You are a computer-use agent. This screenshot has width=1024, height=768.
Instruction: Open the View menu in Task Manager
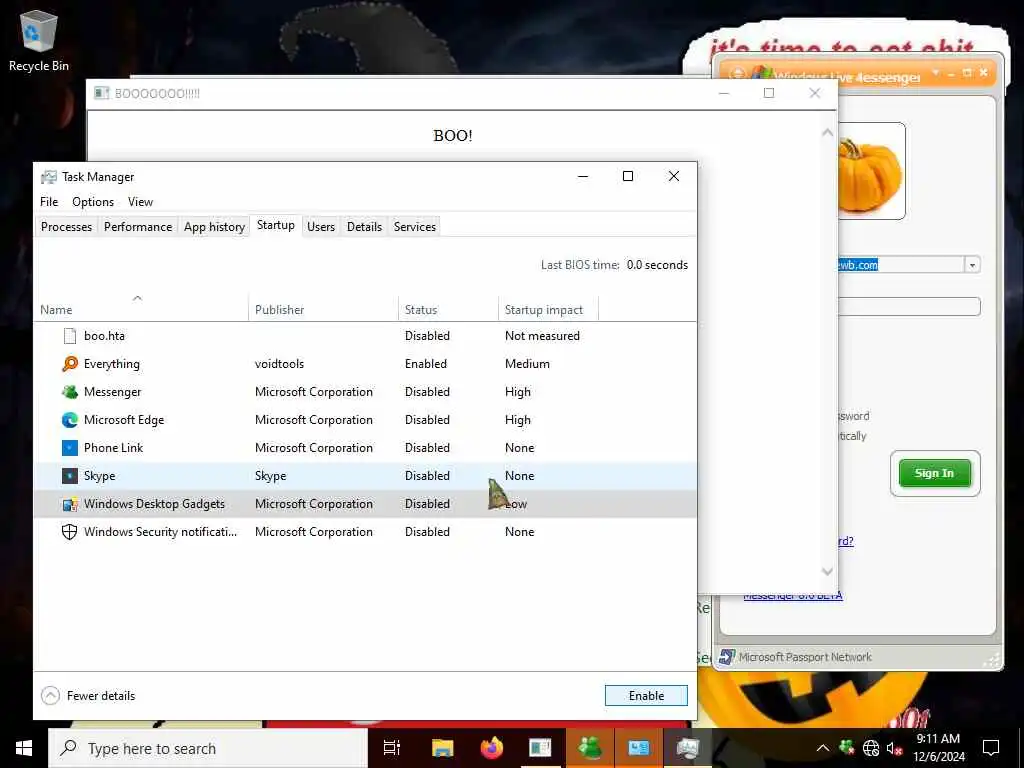pos(140,202)
